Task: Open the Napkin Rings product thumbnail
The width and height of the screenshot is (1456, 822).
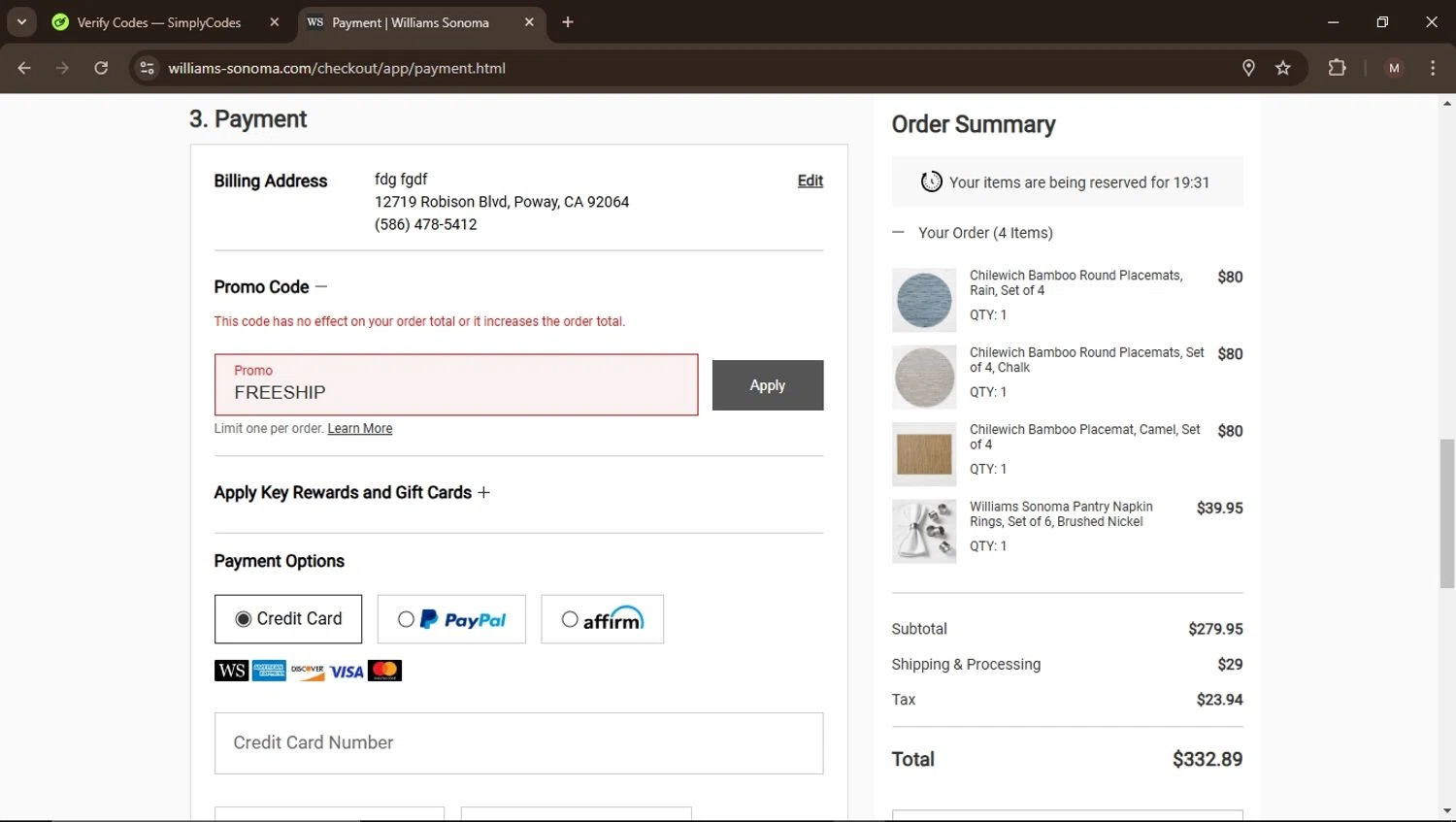Action: point(924,531)
